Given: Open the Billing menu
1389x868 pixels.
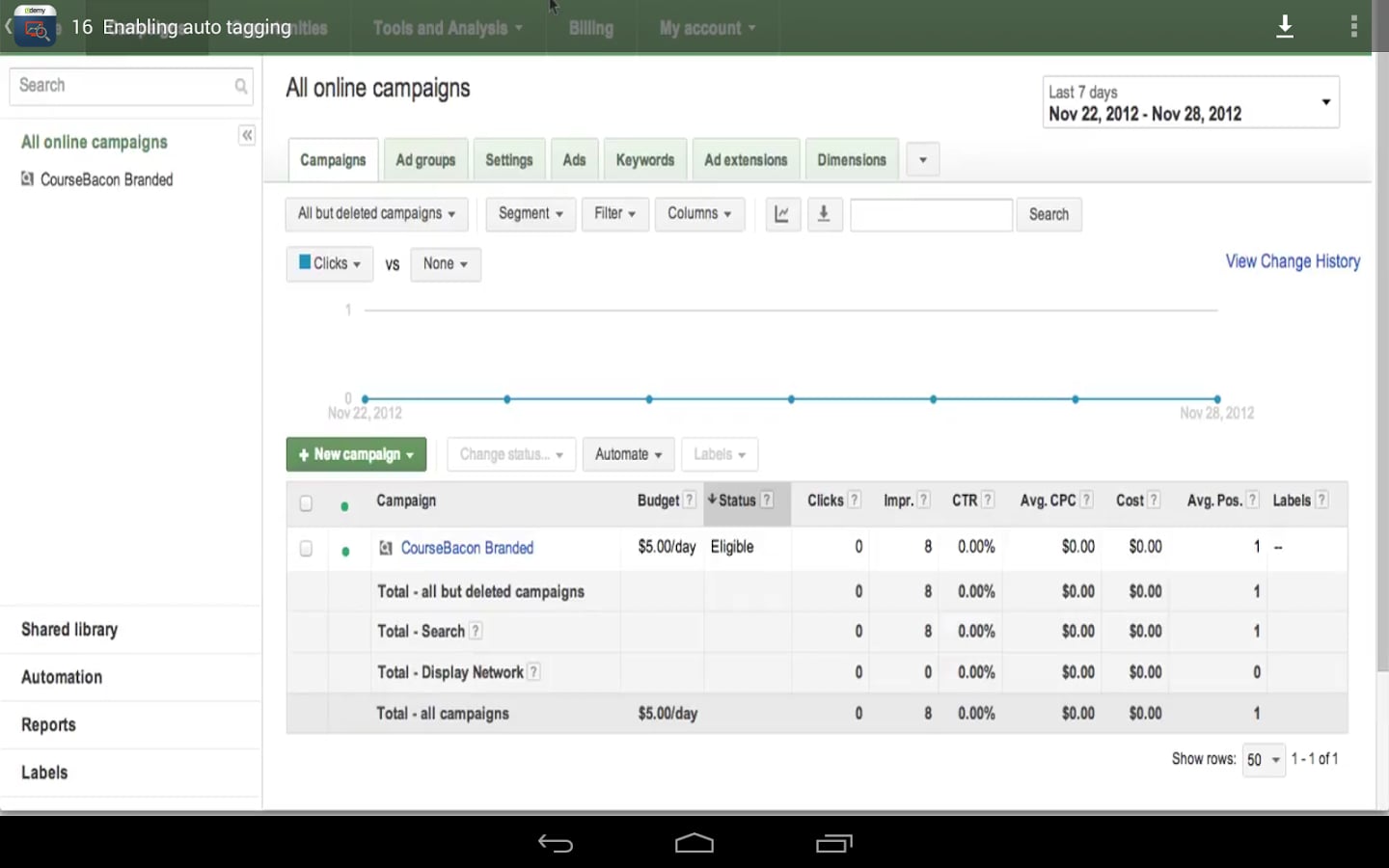Looking at the screenshot, I should [x=591, y=28].
